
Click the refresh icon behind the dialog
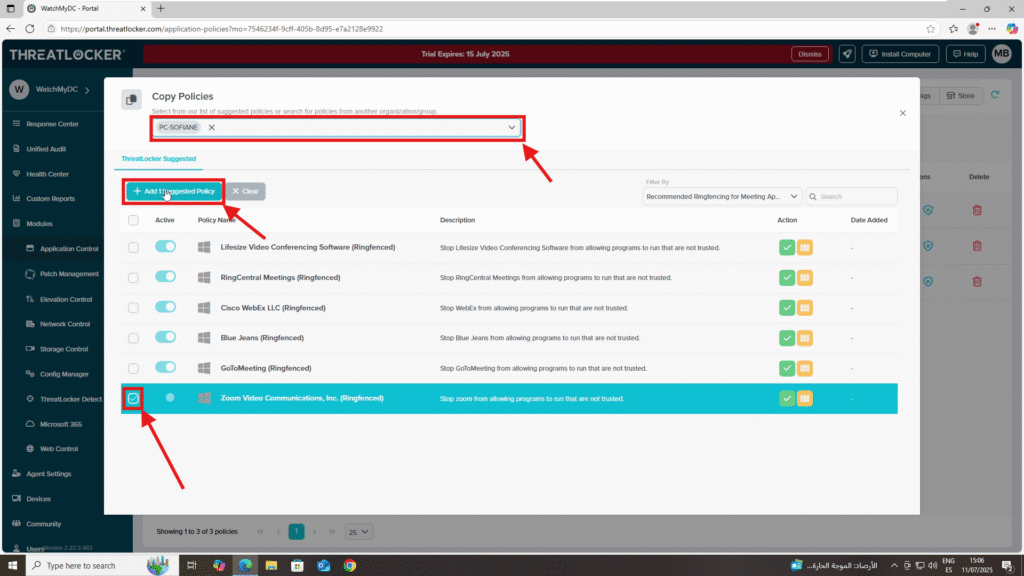pos(995,95)
